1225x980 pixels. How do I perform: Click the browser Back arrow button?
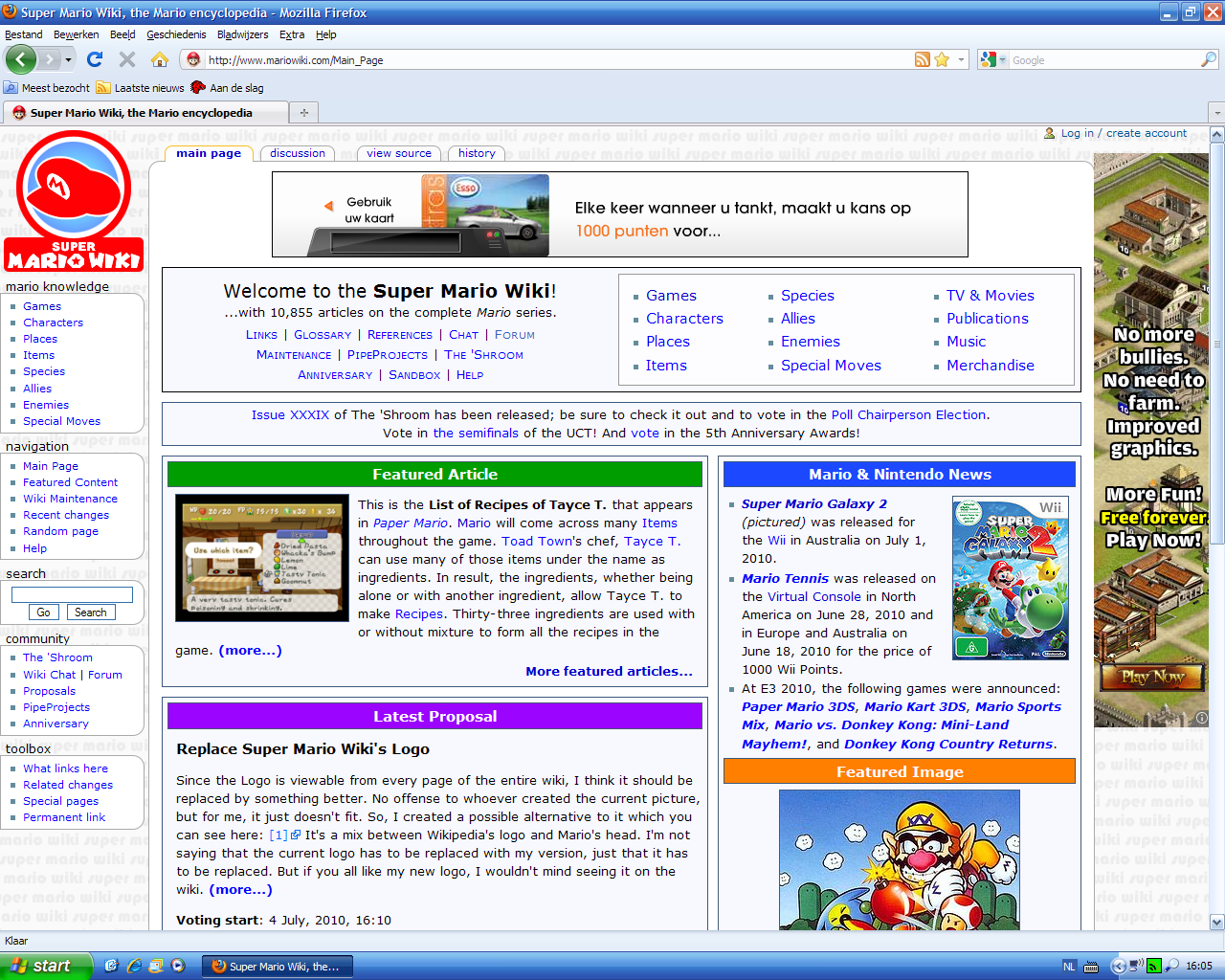[x=20, y=59]
